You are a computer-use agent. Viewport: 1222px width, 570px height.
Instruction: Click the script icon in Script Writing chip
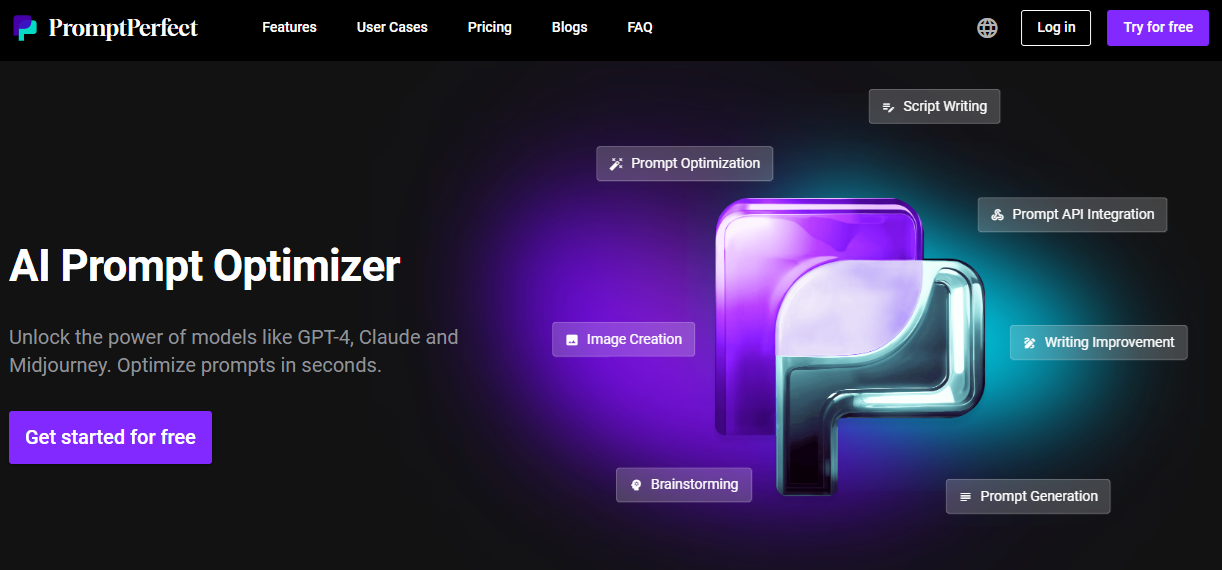(888, 107)
